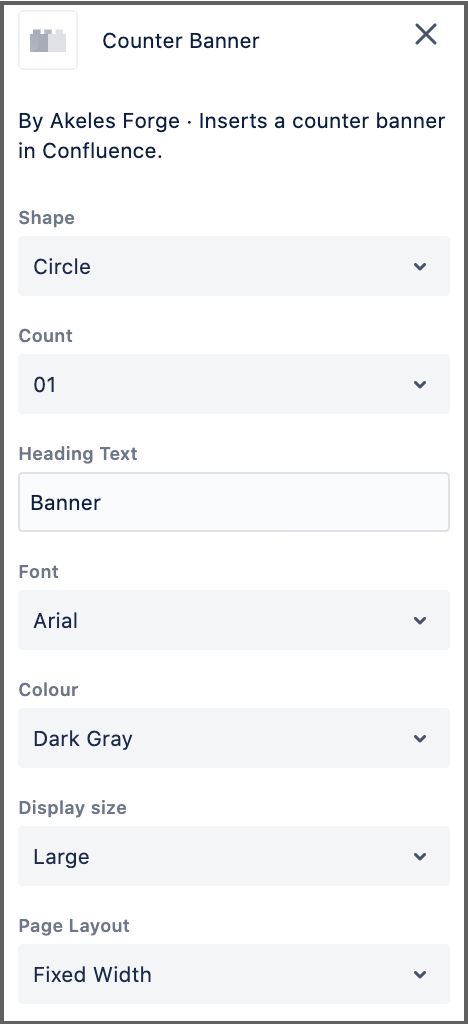The height and width of the screenshot is (1024, 468).
Task: Click the Counter Banner app icon
Action: (x=48, y=40)
